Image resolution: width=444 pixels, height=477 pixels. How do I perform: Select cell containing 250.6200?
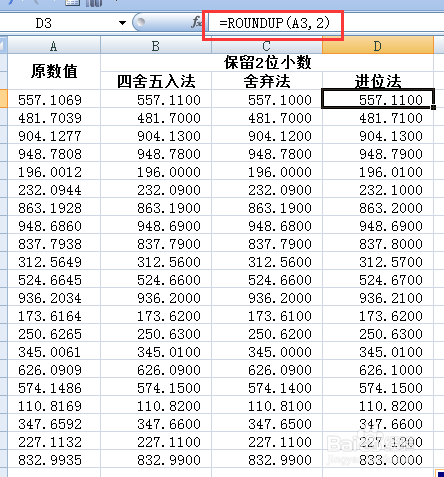267,334
